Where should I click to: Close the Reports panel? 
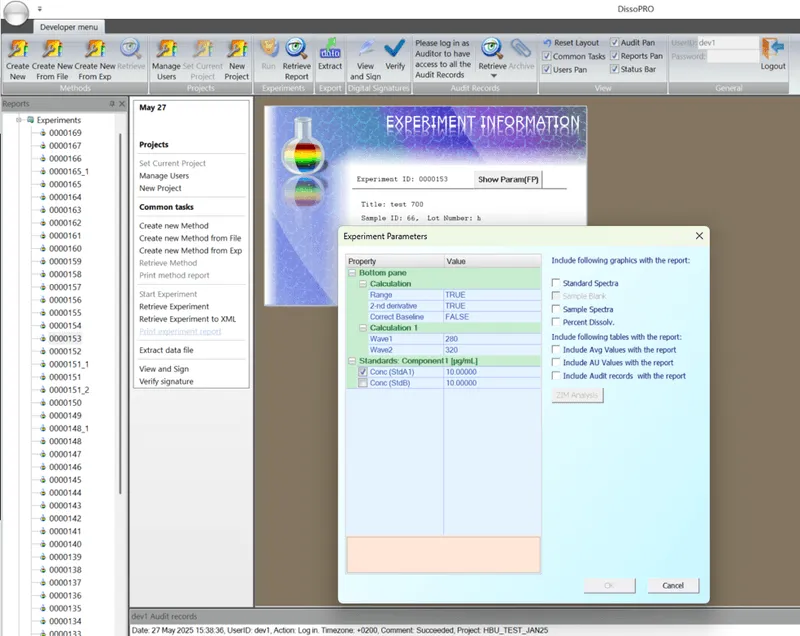click(122, 104)
